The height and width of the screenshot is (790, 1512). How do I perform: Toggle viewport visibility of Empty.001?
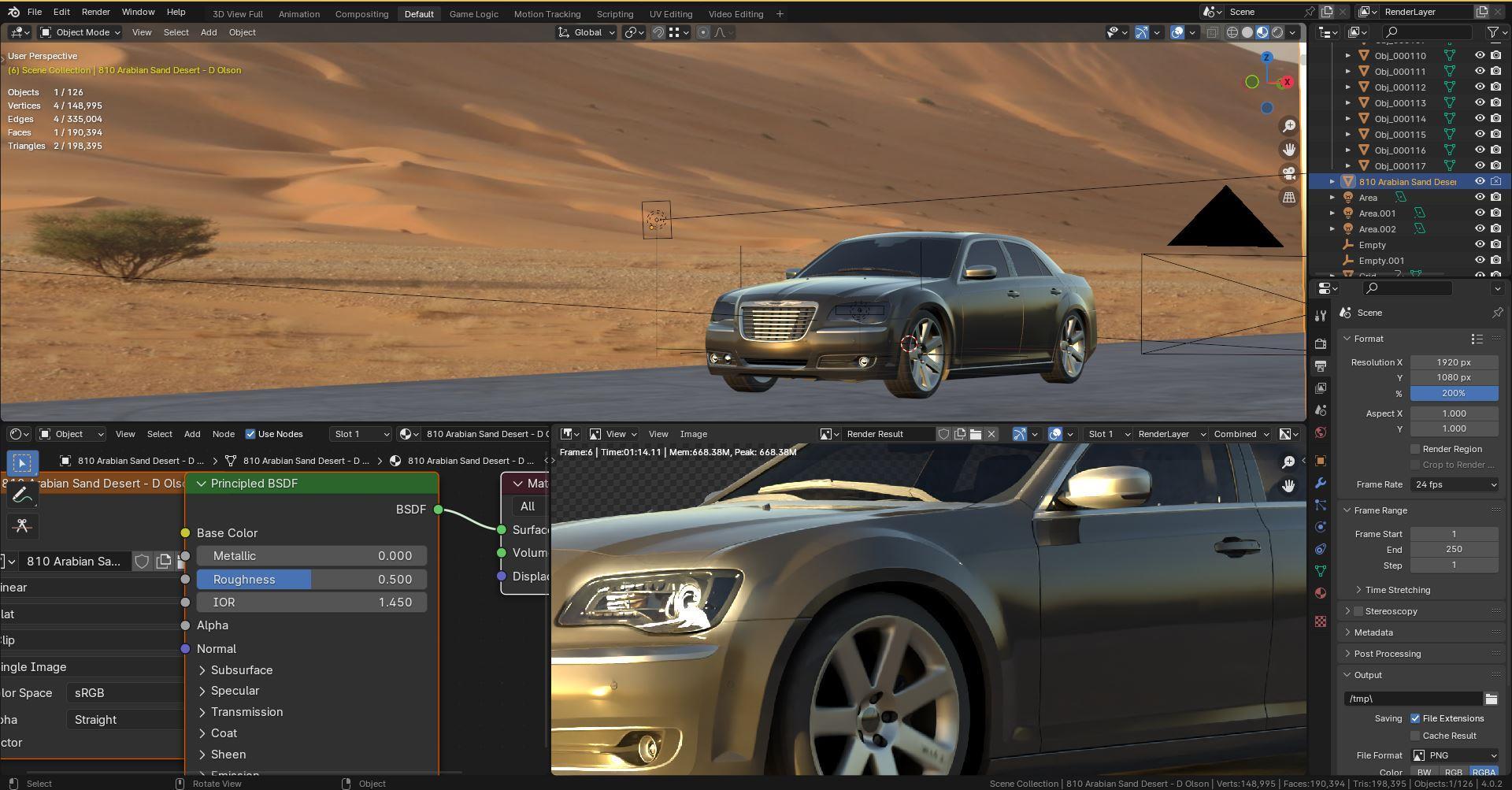[x=1480, y=261]
